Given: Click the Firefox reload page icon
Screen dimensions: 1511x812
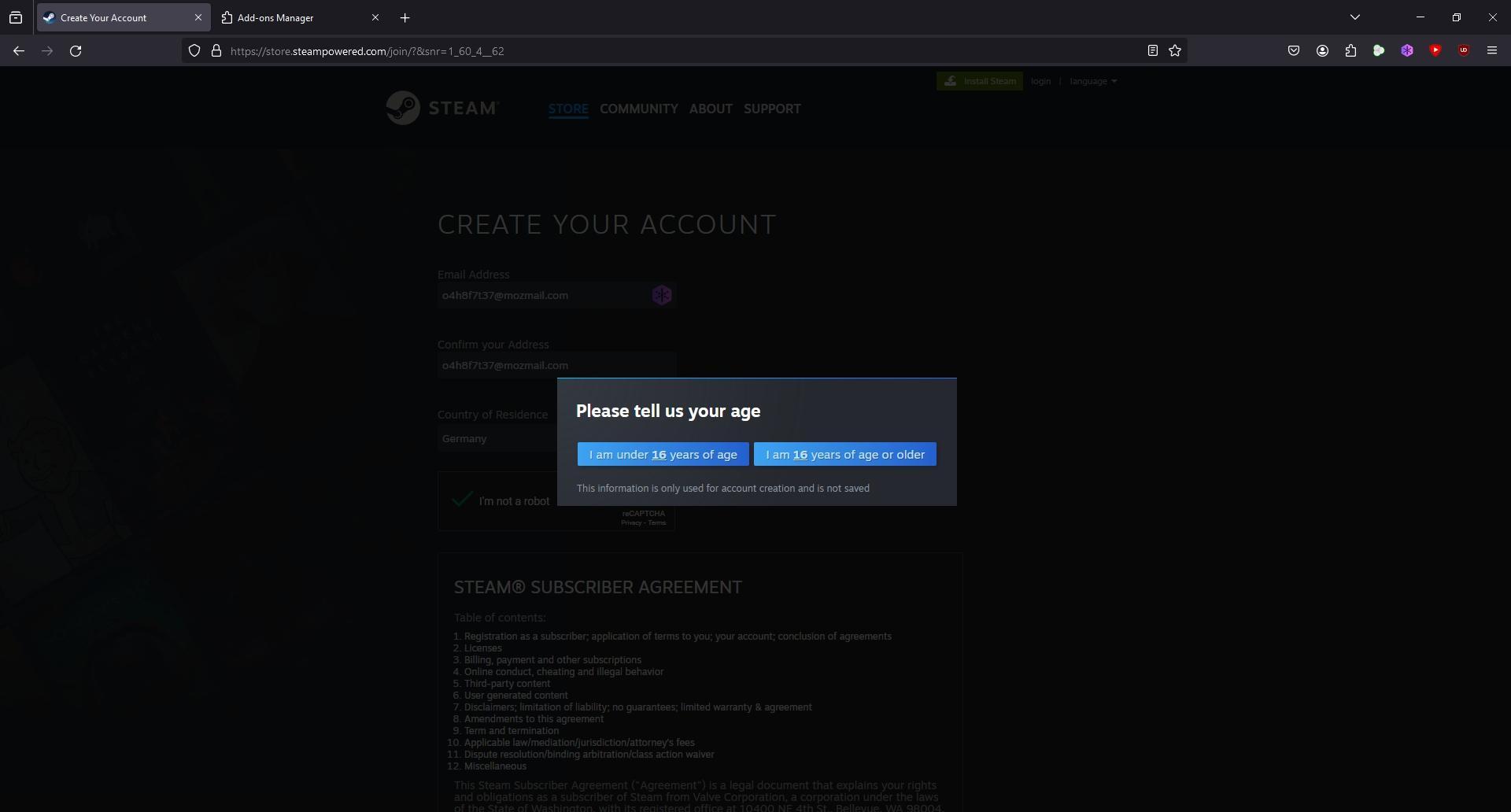Looking at the screenshot, I should tap(76, 51).
